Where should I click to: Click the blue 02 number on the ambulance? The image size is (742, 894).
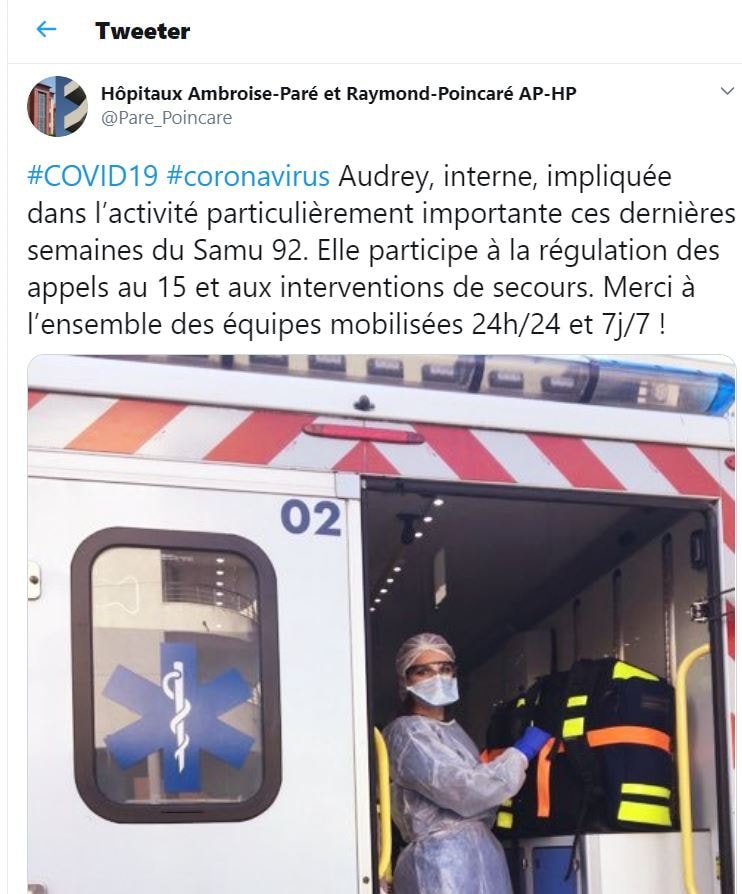(x=311, y=517)
